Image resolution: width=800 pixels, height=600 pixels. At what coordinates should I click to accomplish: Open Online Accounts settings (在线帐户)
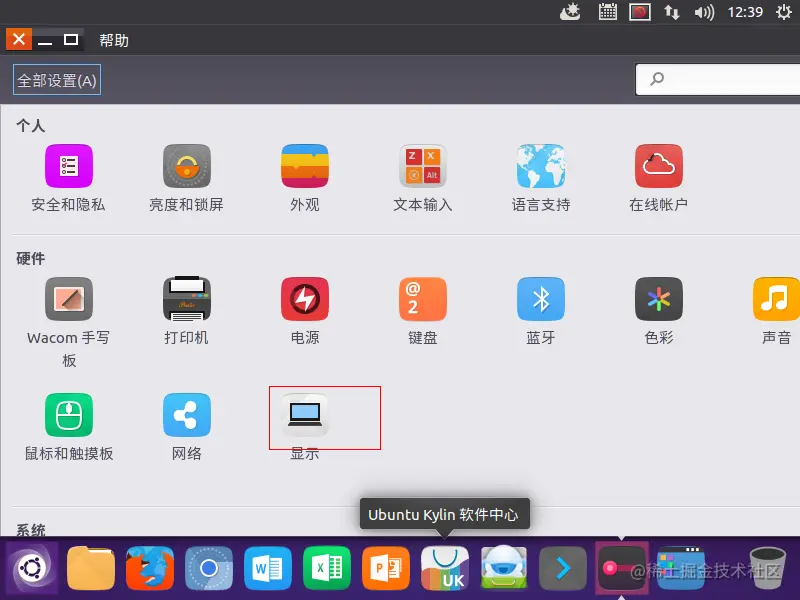click(659, 178)
